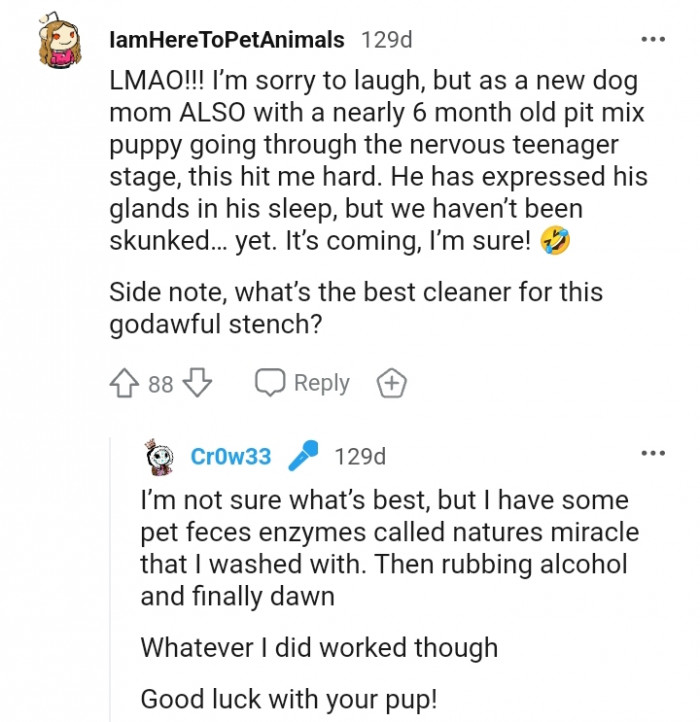The width and height of the screenshot is (700, 722).
Task: Click the 88 vote count
Action: [161, 384]
